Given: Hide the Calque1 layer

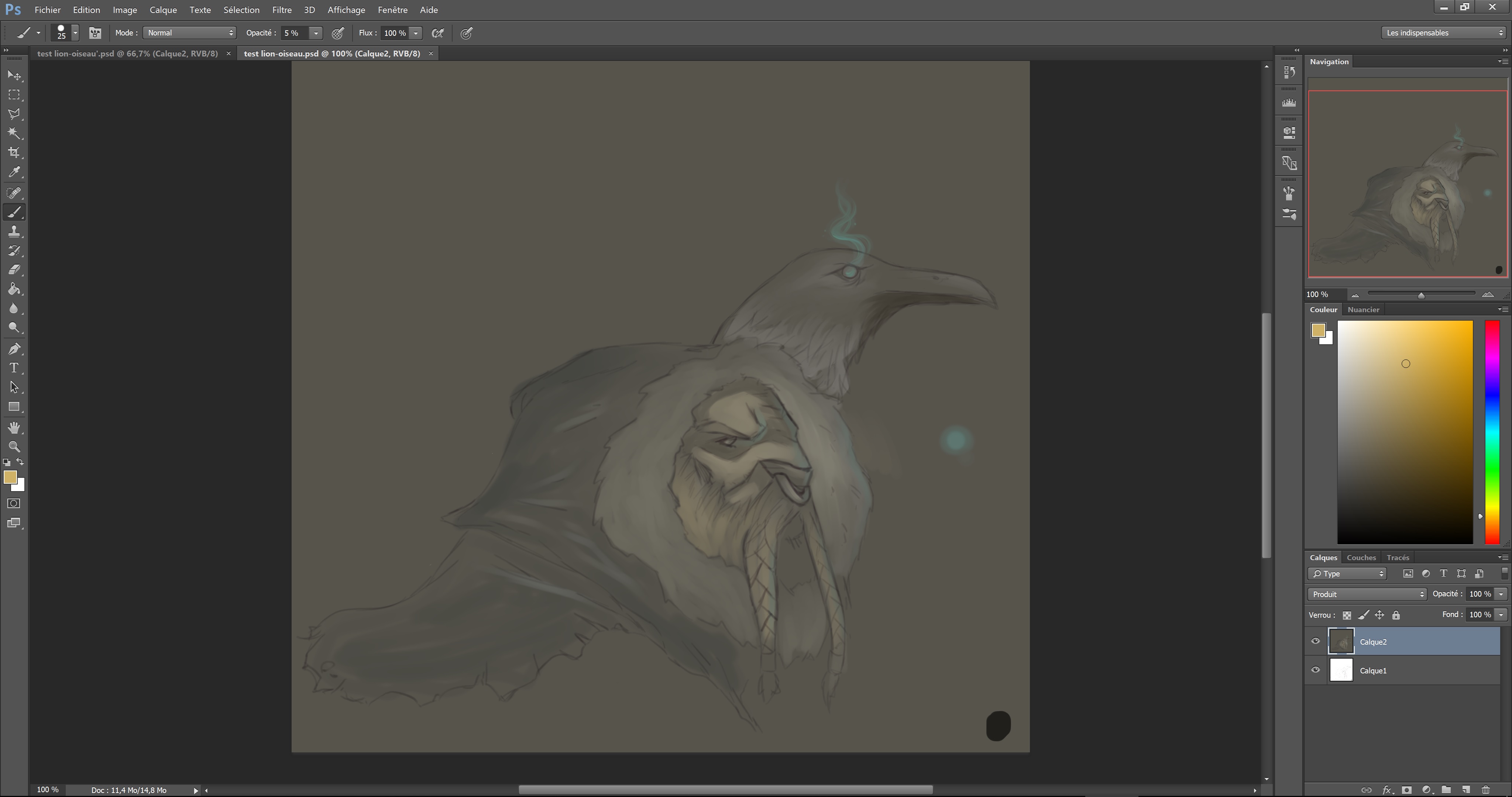Looking at the screenshot, I should click(x=1315, y=670).
